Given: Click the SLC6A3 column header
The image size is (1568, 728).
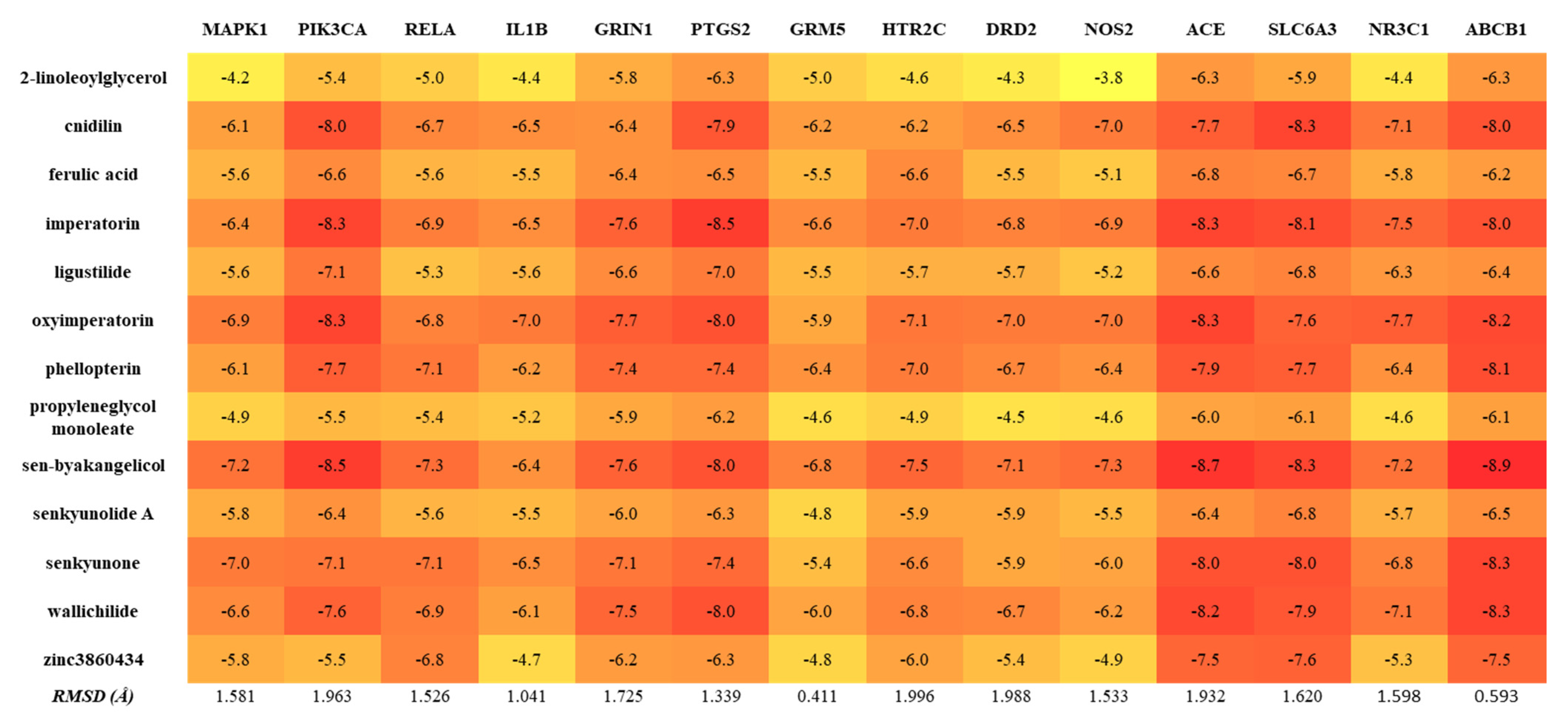Looking at the screenshot, I should [x=1301, y=29].
